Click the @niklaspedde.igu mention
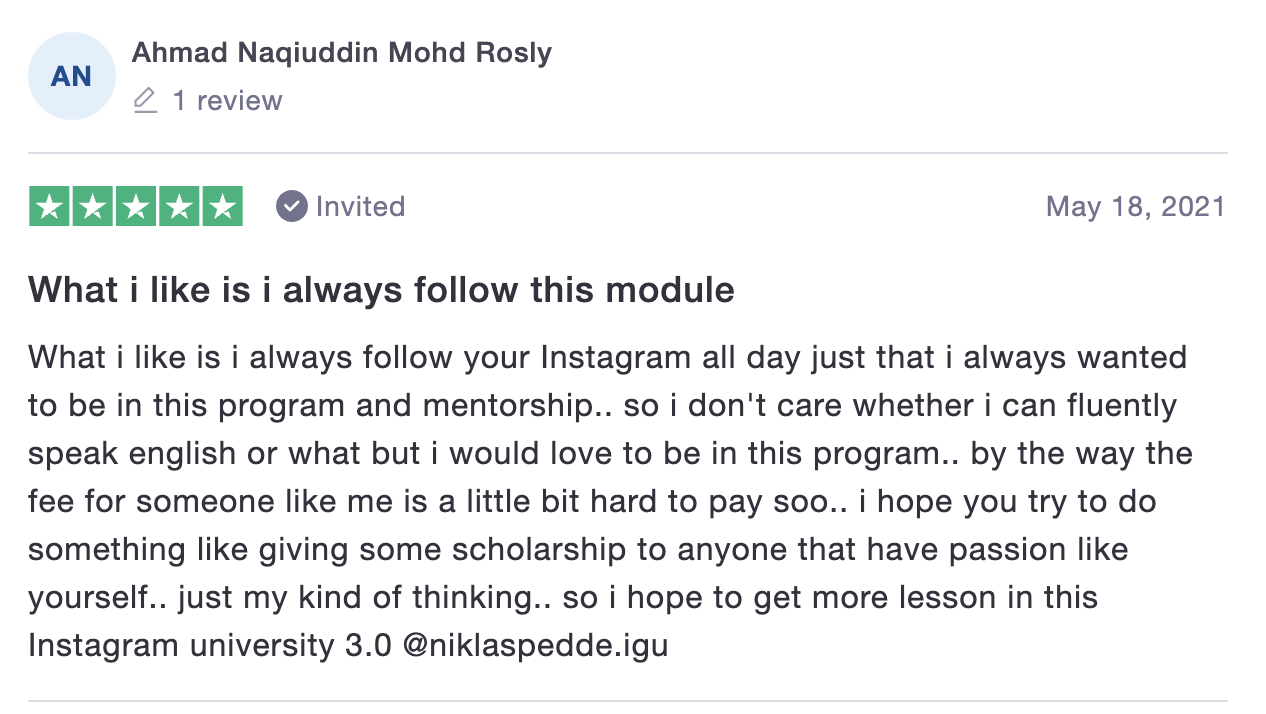Image resolution: width=1266 pixels, height=714 pixels. click(535, 646)
